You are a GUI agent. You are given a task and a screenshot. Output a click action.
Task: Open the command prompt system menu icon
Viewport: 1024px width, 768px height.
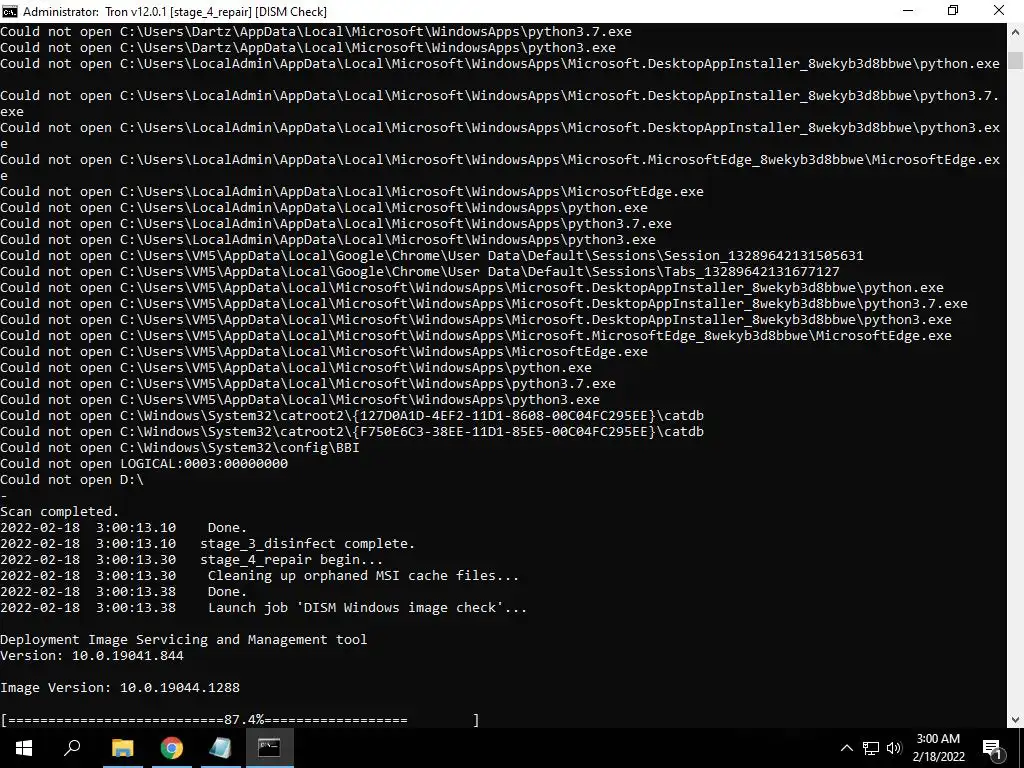[10, 11]
